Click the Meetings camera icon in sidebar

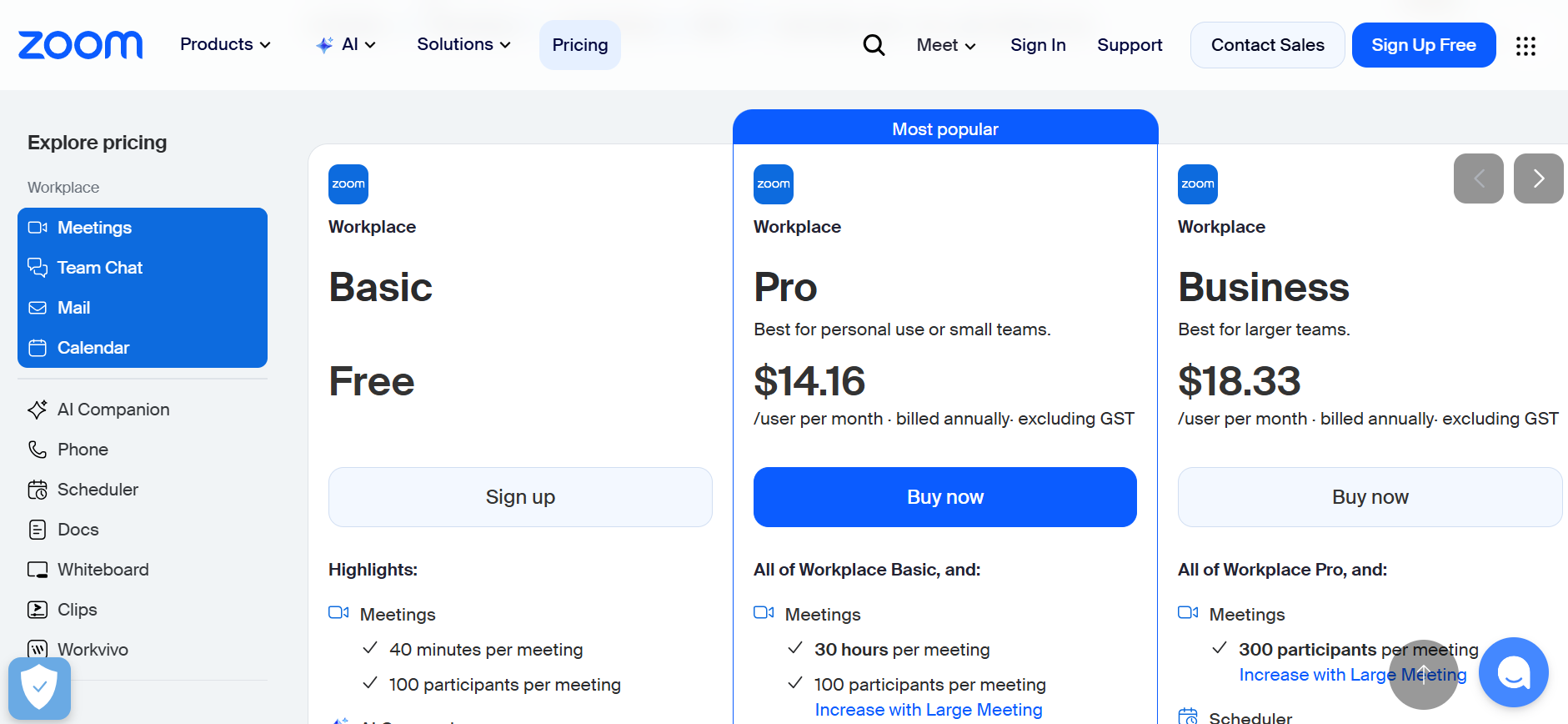[x=38, y=228]
